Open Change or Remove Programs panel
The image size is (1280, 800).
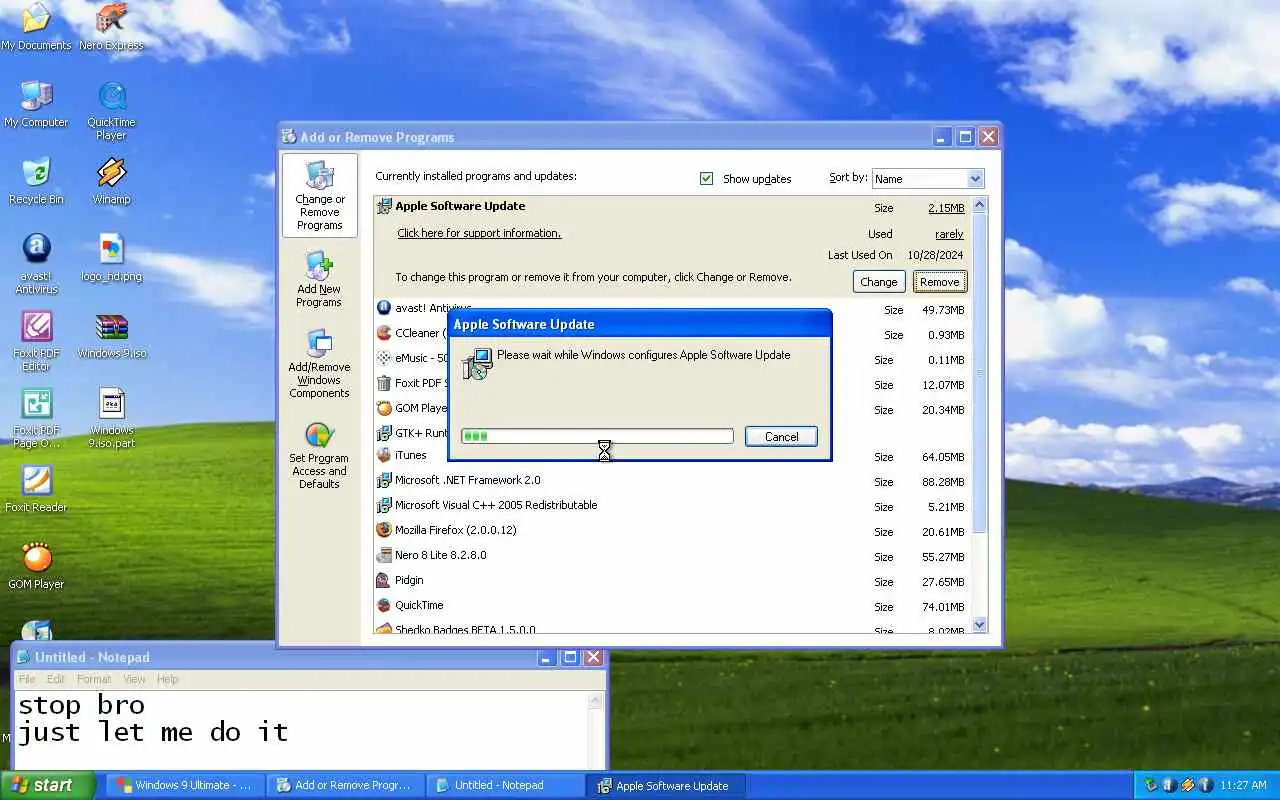320,195
